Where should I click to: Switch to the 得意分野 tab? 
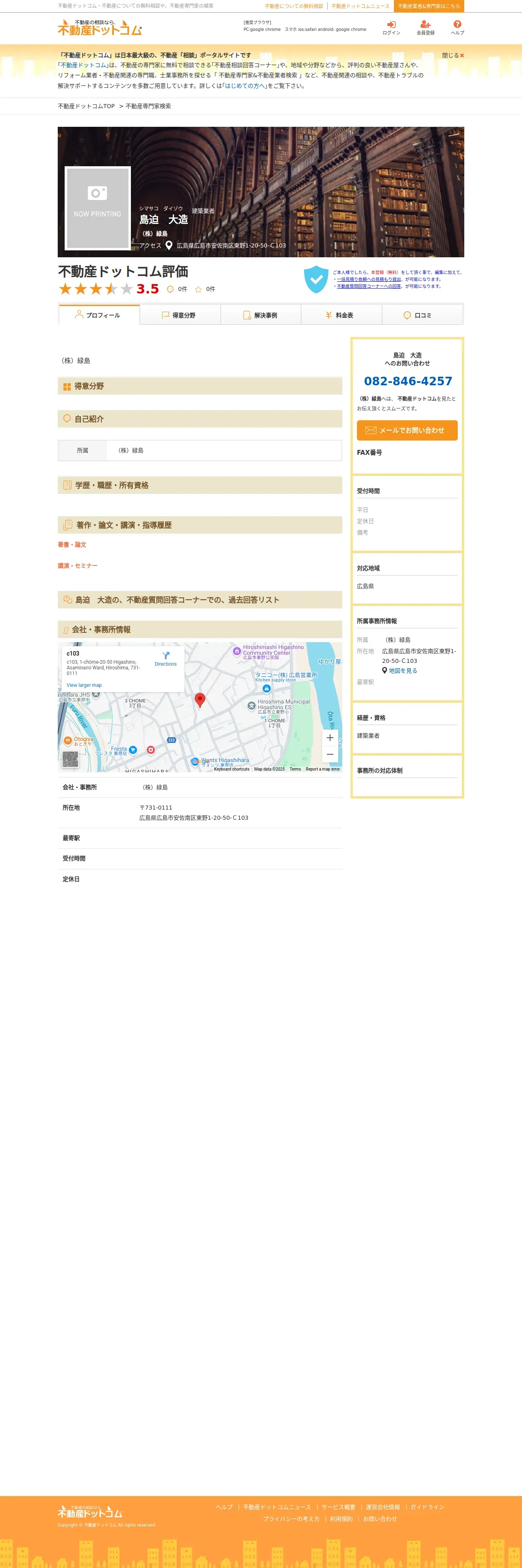(x=180, y=315)
